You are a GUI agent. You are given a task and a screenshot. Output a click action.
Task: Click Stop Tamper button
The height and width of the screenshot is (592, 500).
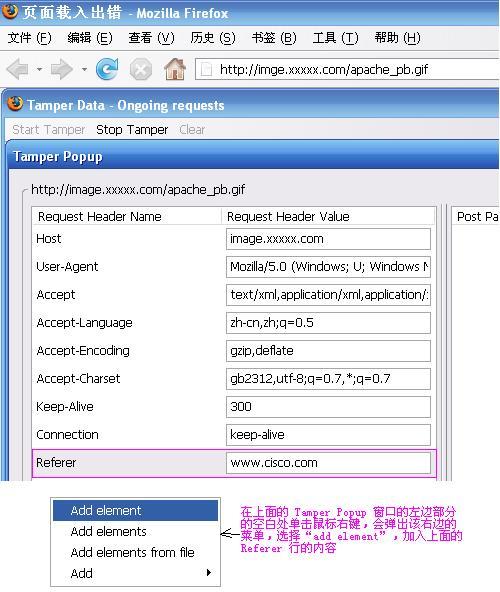pos(132,130)
